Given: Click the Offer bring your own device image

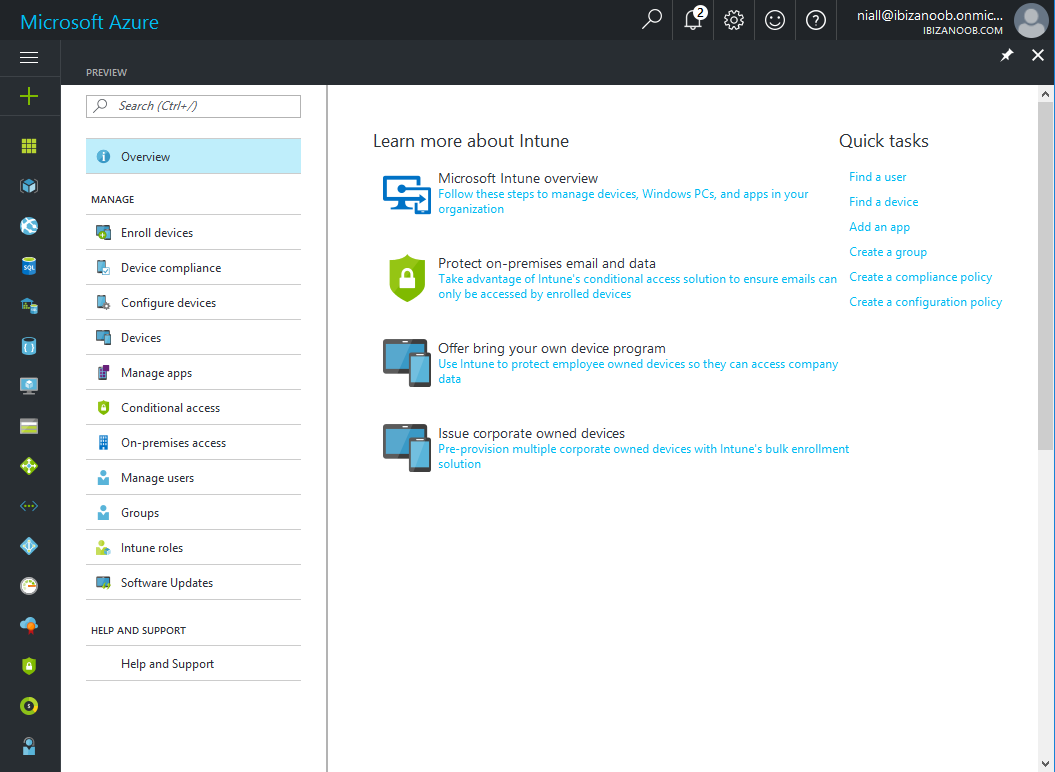Looking at the screenshot, I should [x=406, y=363].
